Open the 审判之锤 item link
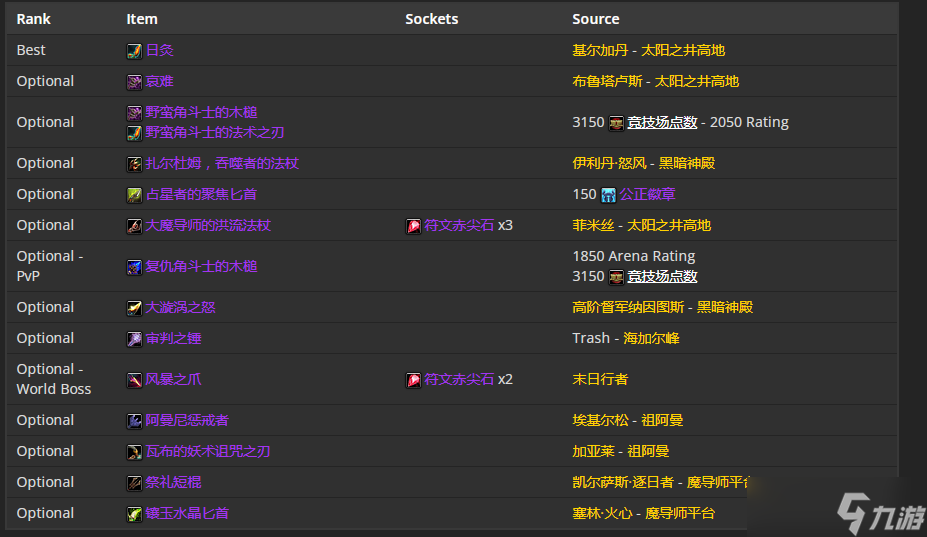The width and height of the screenshot is (927, 537). point(173,338)
